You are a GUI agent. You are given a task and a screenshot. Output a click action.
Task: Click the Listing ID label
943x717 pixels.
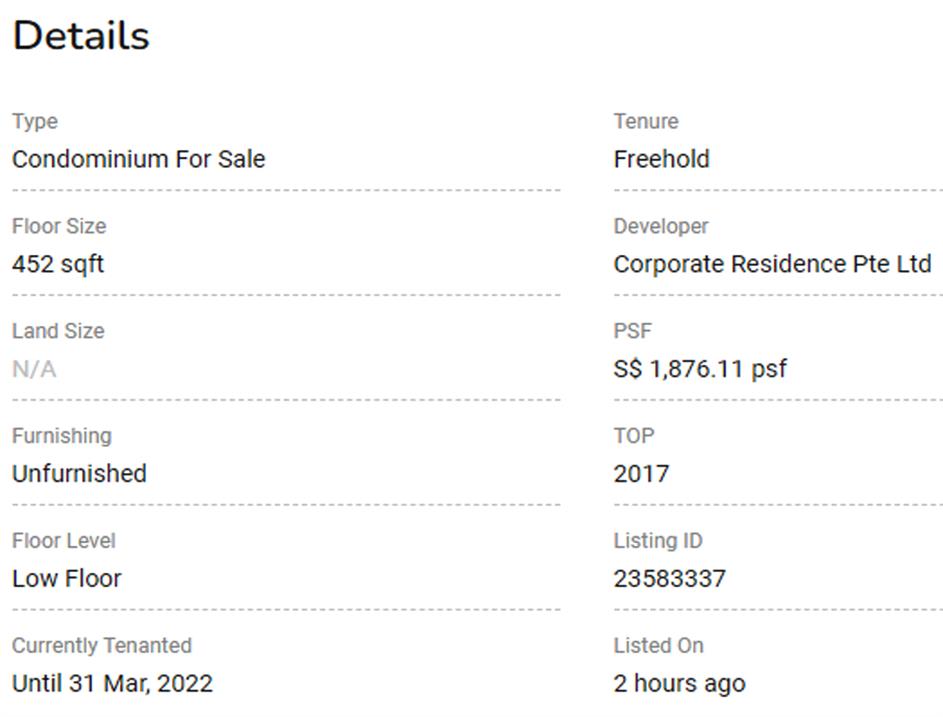[x=658, y=540]
